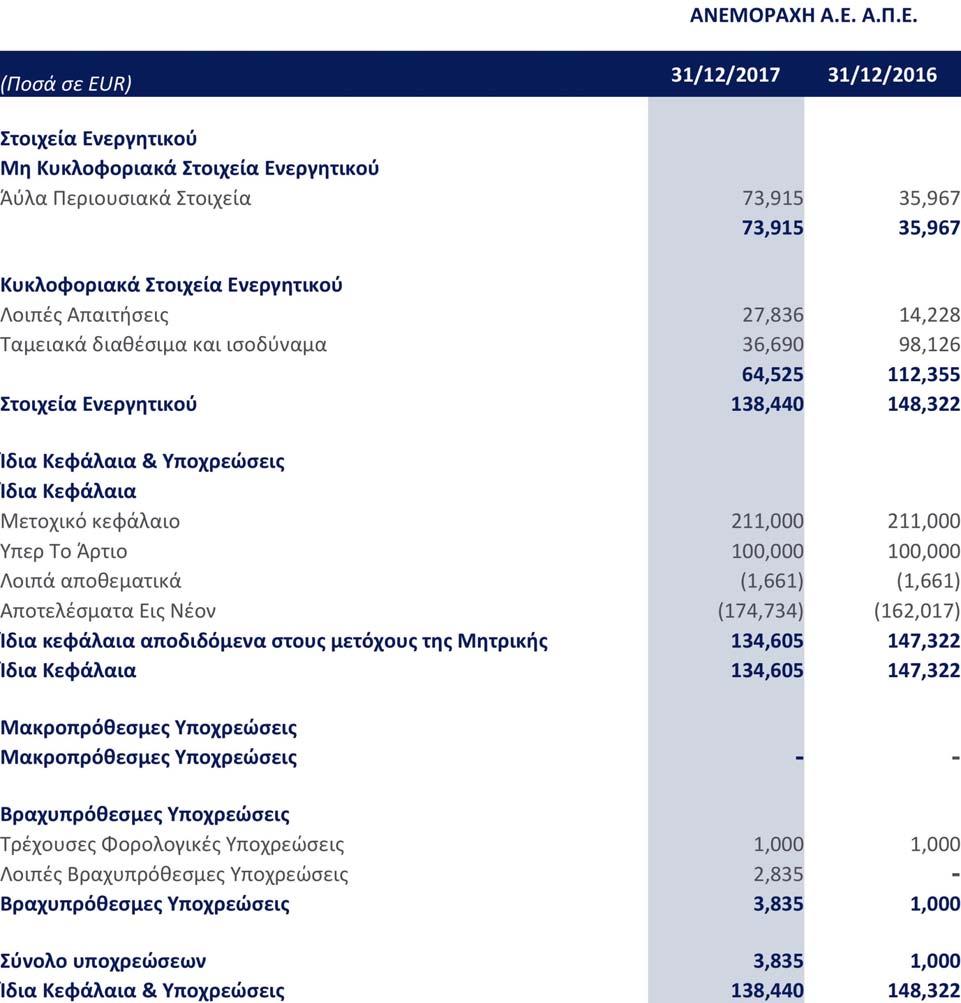
Task: Select 'Ταμειακά διαθέσιμα και ισοδύναμα' label
Action: point(163,345)
